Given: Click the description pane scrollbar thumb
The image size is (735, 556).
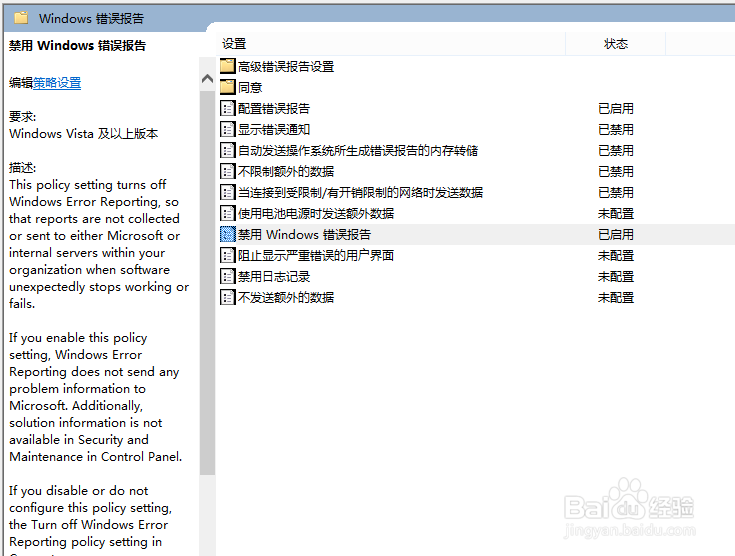Looking at the screenshot, I should pyautogui.click(x=207, y=283).
